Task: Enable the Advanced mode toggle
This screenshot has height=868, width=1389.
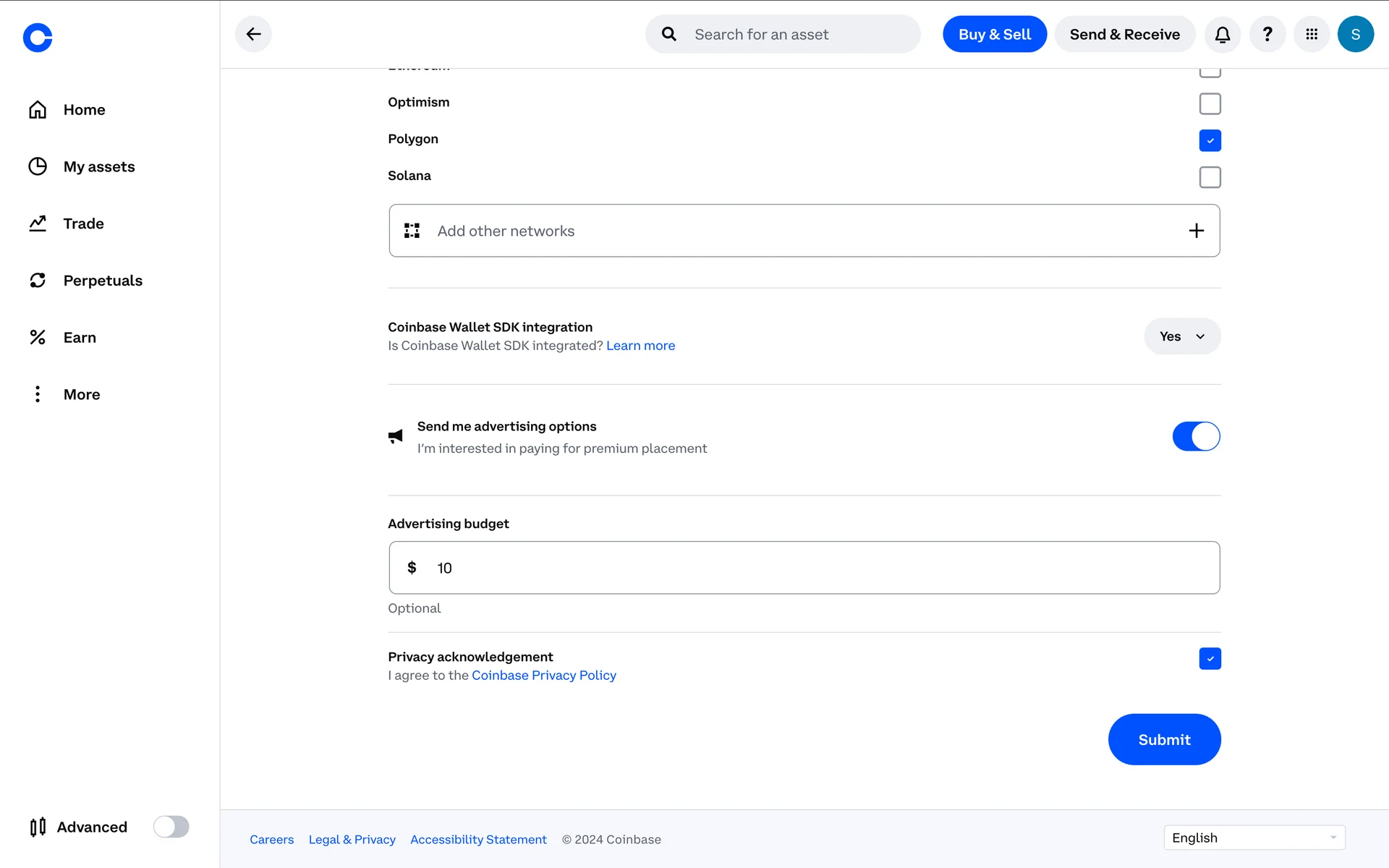Action: [x=171, y=827]
